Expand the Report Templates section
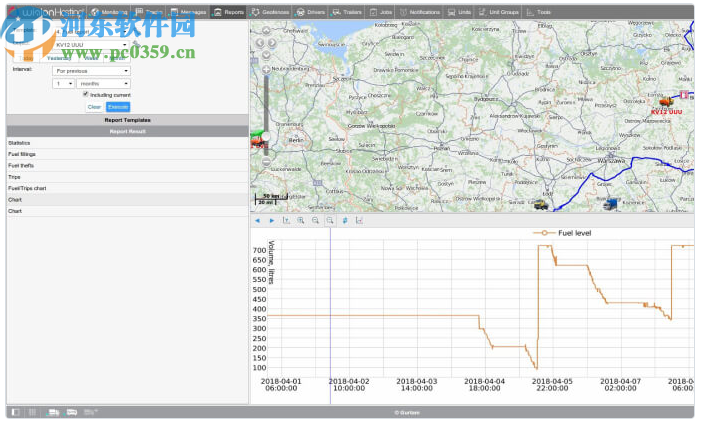Screen dimensions: 714x422 pos(128,120)
